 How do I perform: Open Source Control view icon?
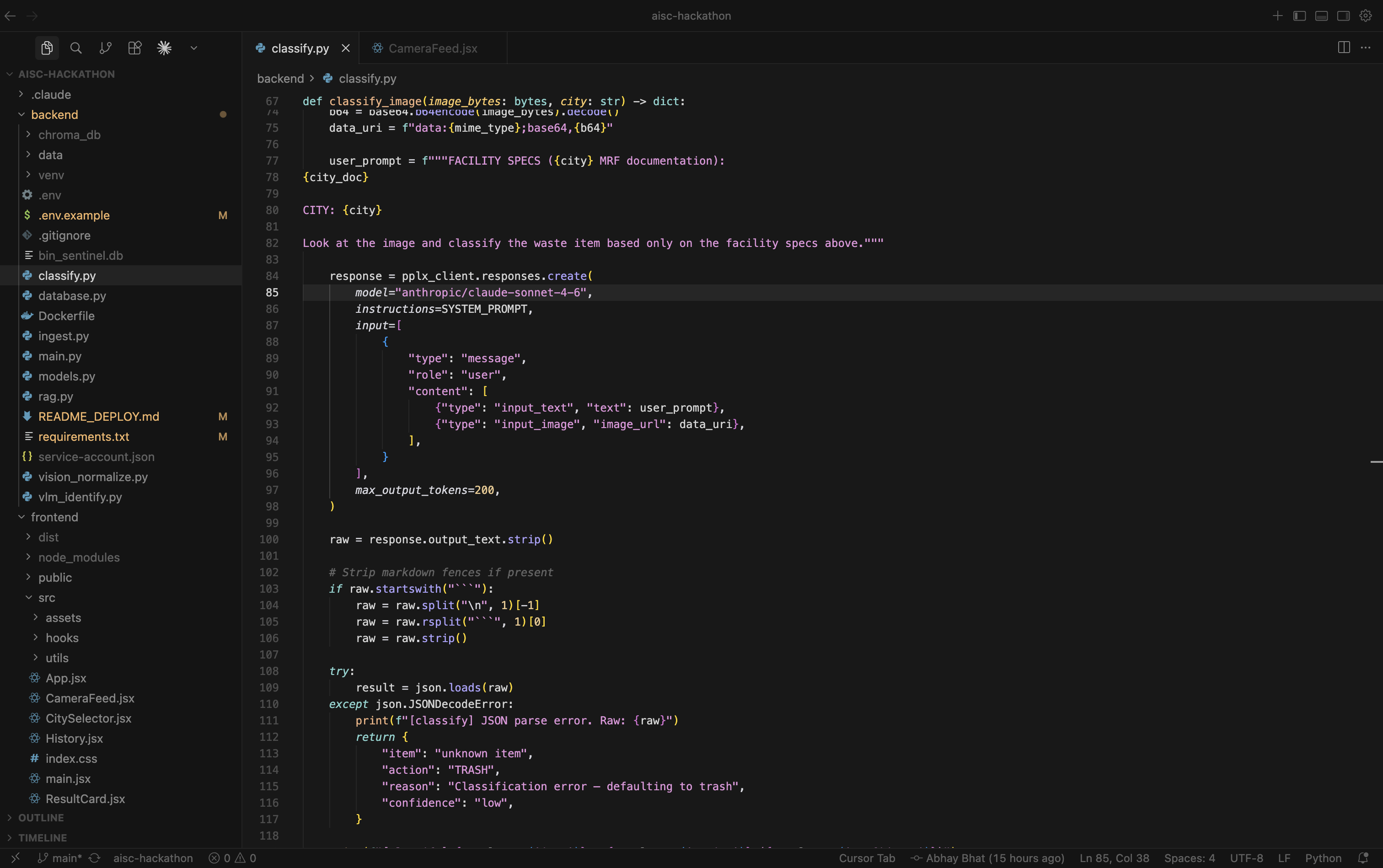(x=105, y=48)
